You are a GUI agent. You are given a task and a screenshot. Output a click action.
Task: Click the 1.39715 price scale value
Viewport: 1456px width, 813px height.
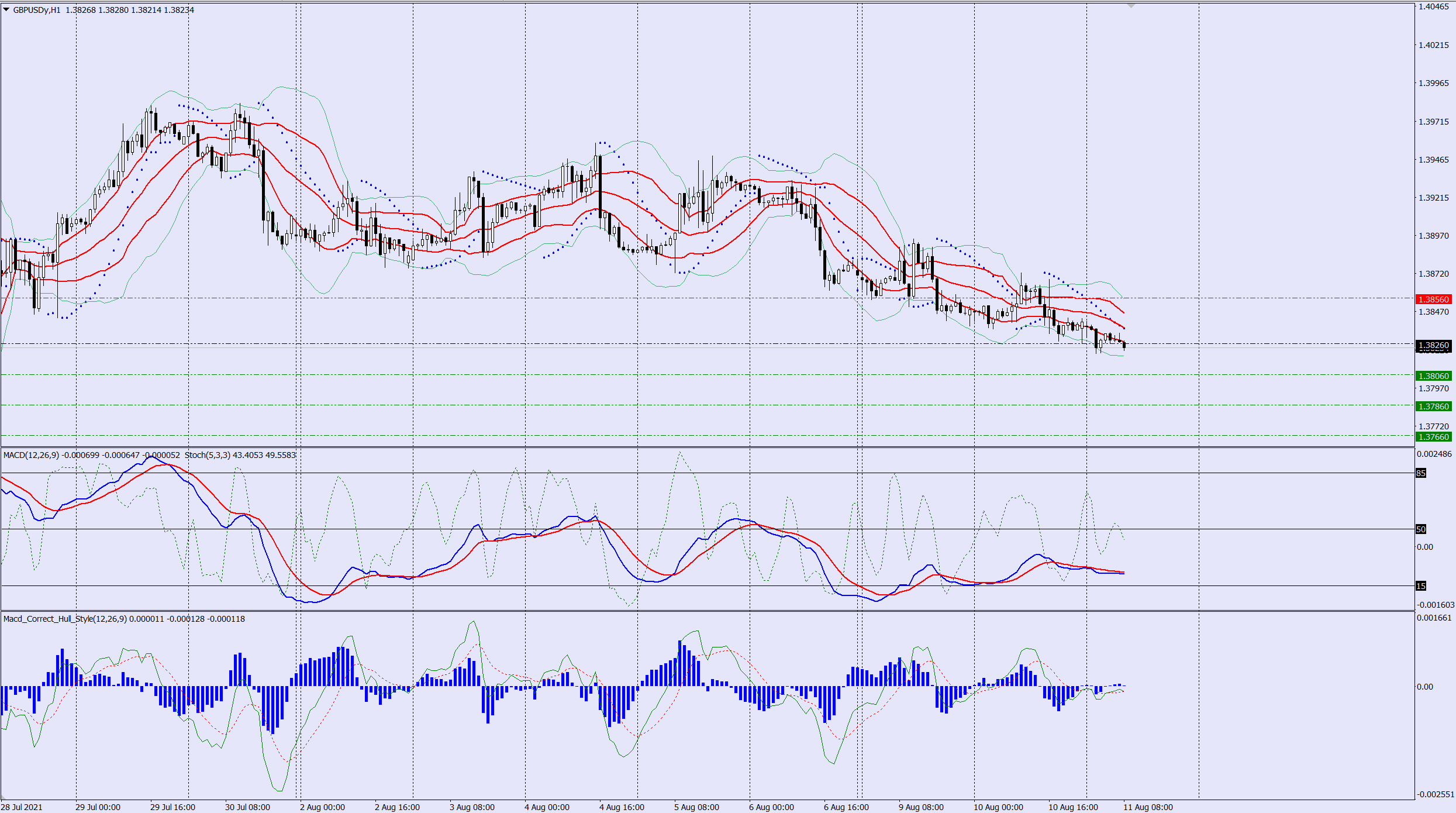tap(1434, 122)
